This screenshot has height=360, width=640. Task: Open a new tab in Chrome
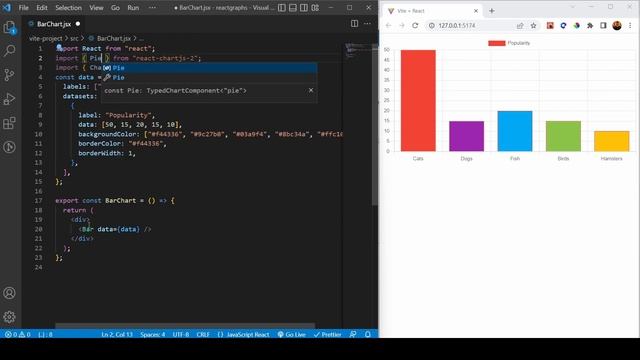coord(492,11)
